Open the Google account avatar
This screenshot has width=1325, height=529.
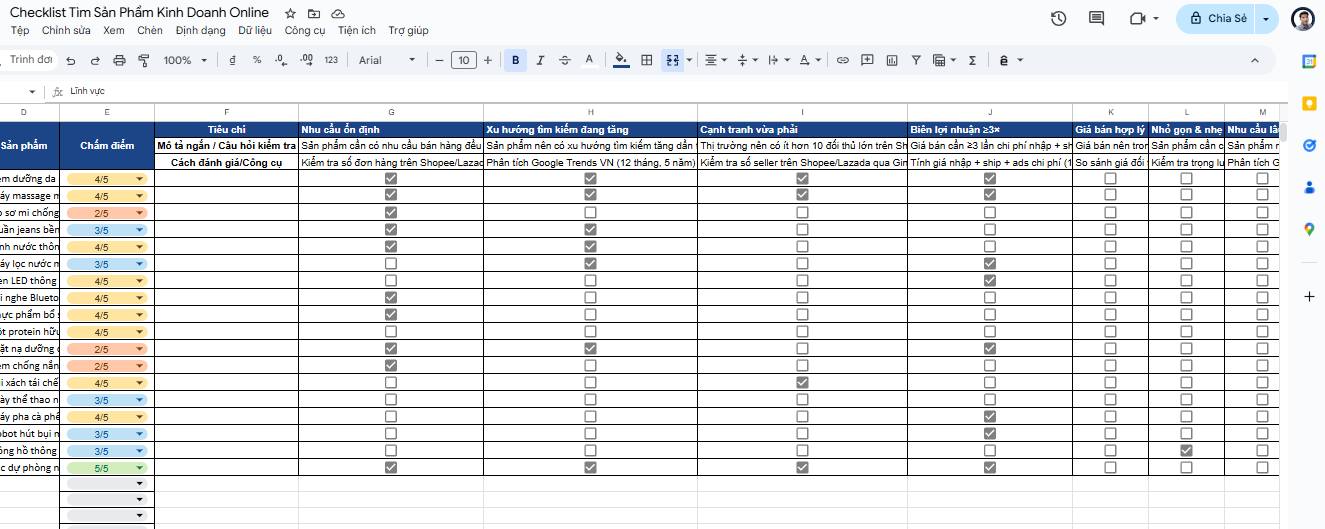(x=1303, y=19)
